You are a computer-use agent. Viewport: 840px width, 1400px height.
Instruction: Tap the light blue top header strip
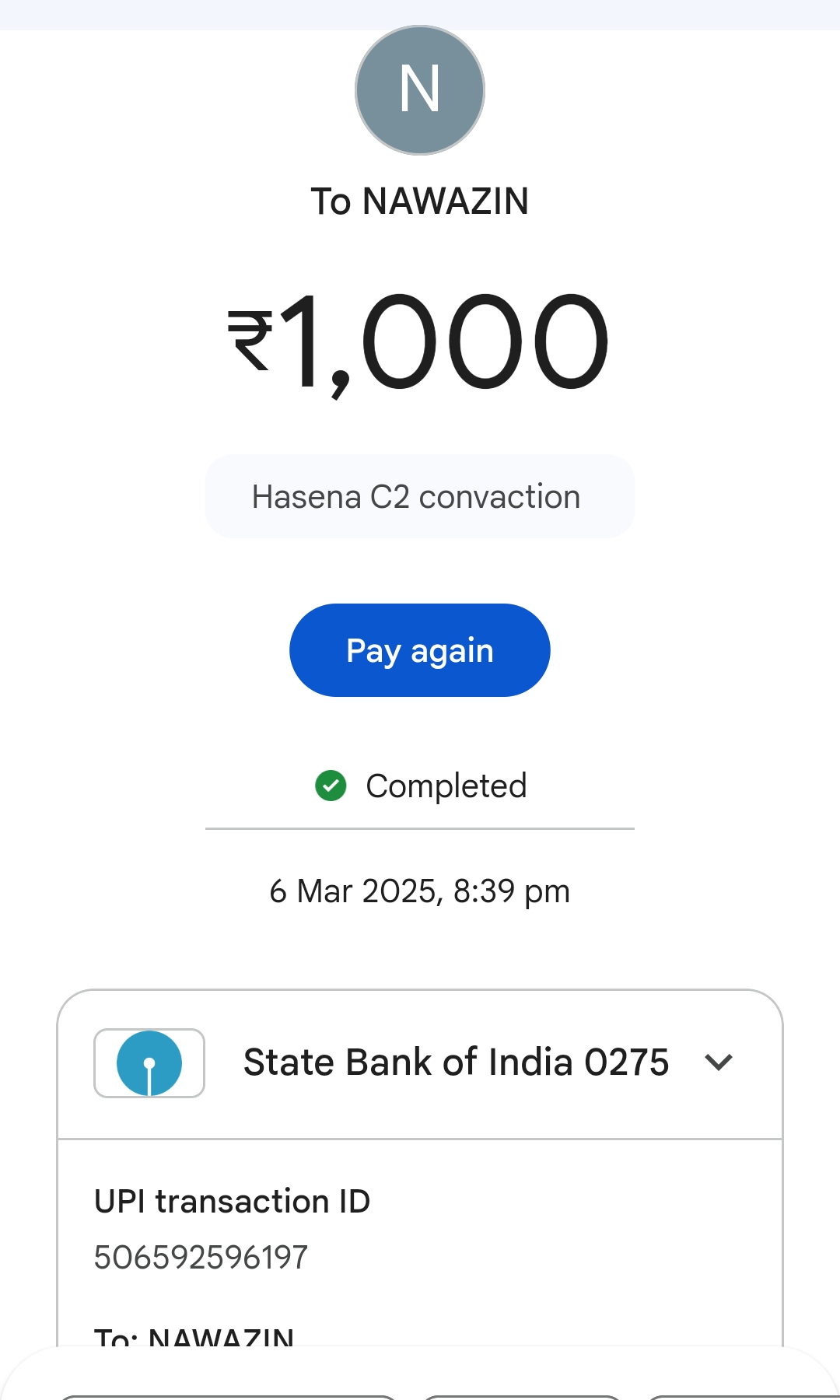pos(420,14)
